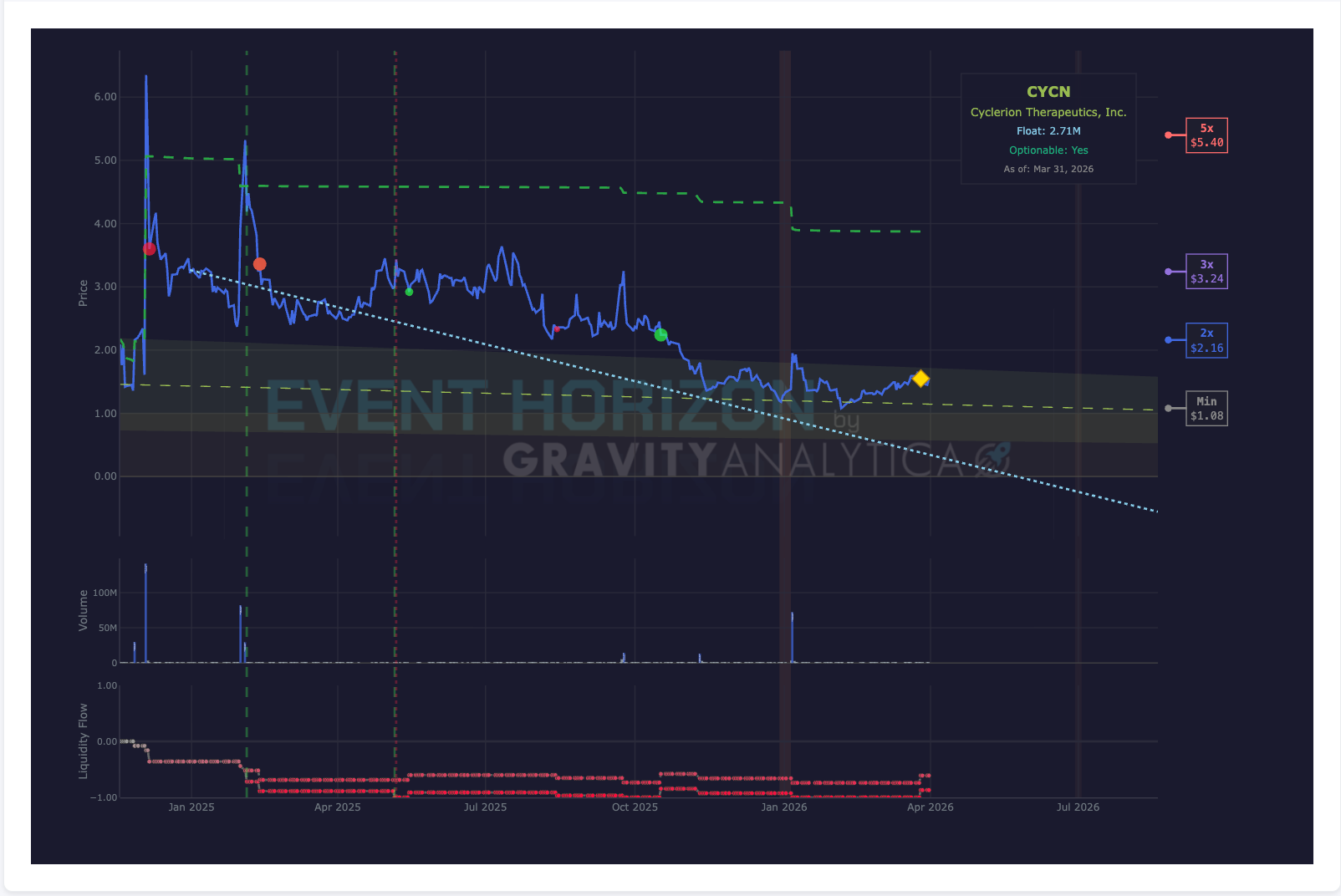
Task: Click the Liquidity Flow axis title
Action: (83, 741)
